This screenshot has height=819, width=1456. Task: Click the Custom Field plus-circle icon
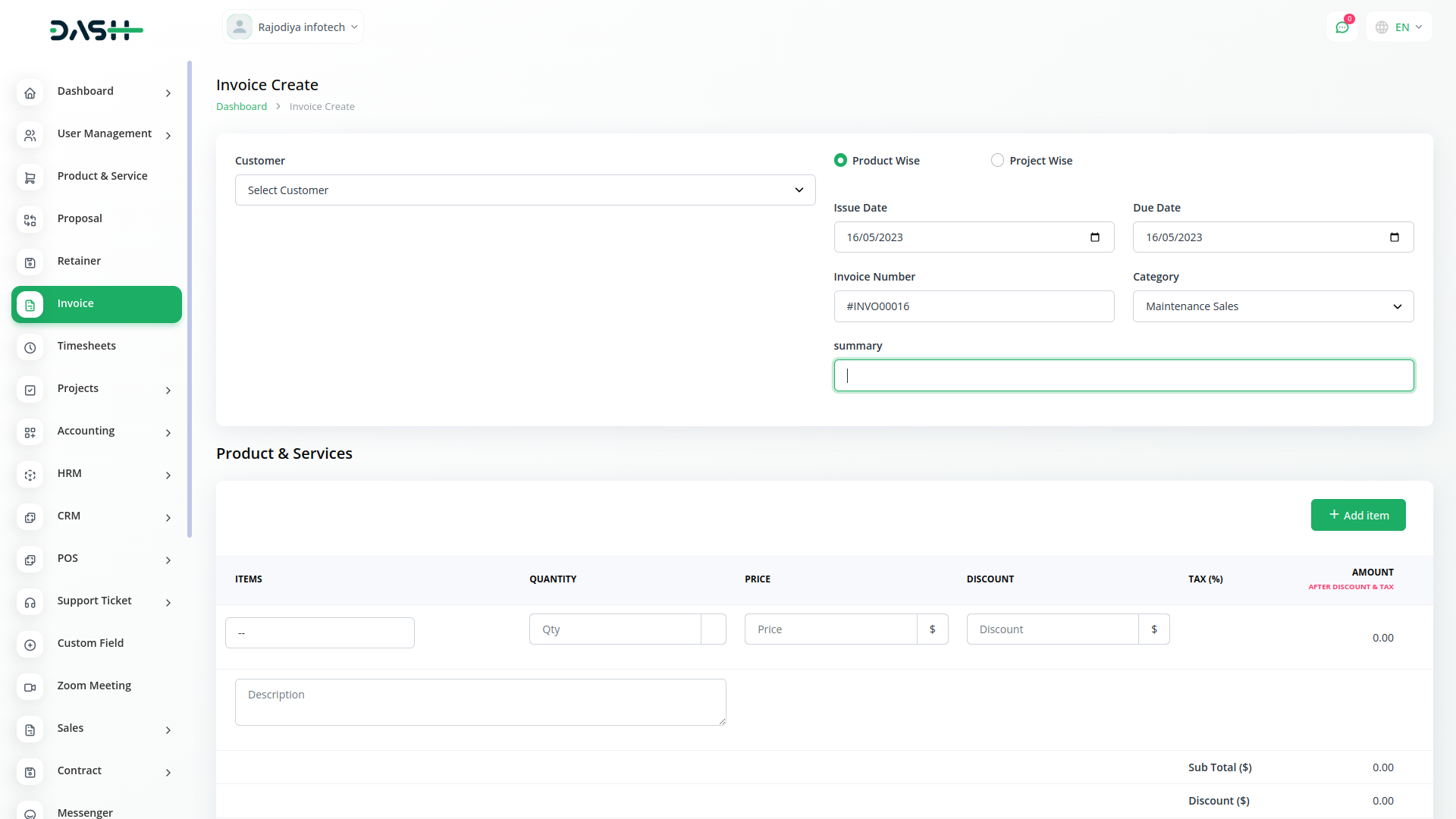point(30,645)
